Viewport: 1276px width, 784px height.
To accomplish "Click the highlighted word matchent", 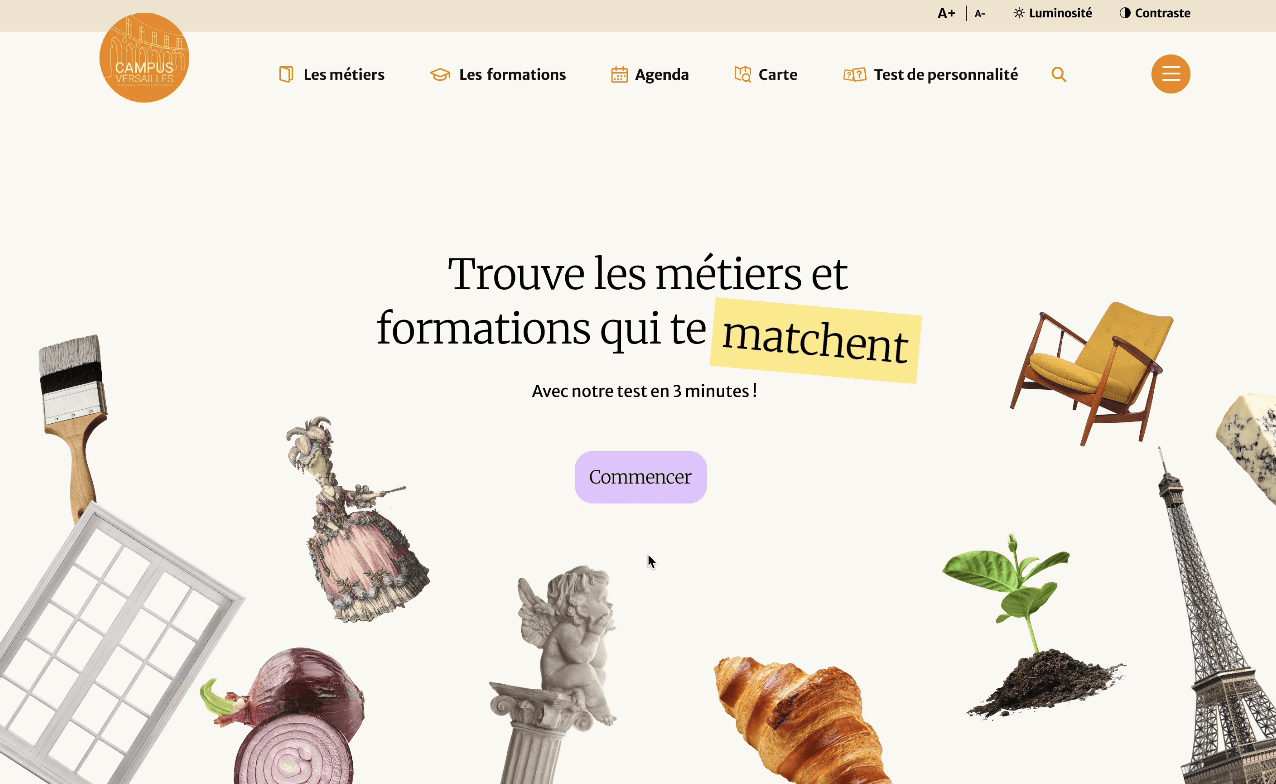I will [815, 340].
